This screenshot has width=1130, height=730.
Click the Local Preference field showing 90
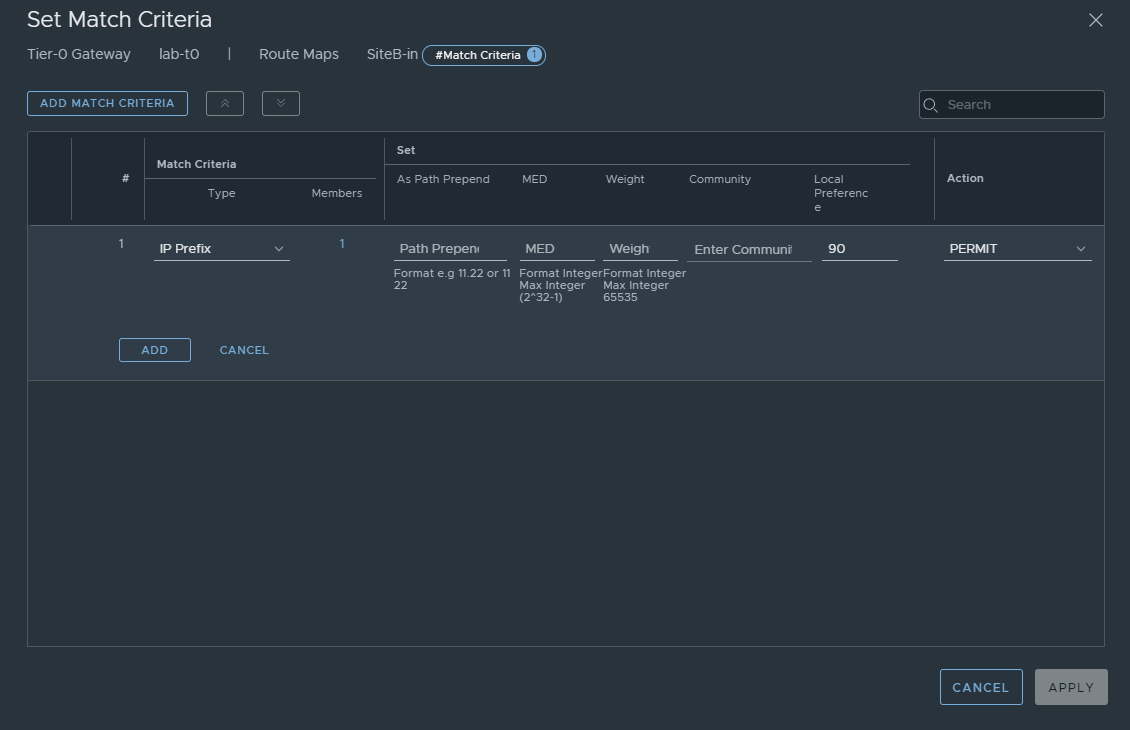click(x=860, y=249)
